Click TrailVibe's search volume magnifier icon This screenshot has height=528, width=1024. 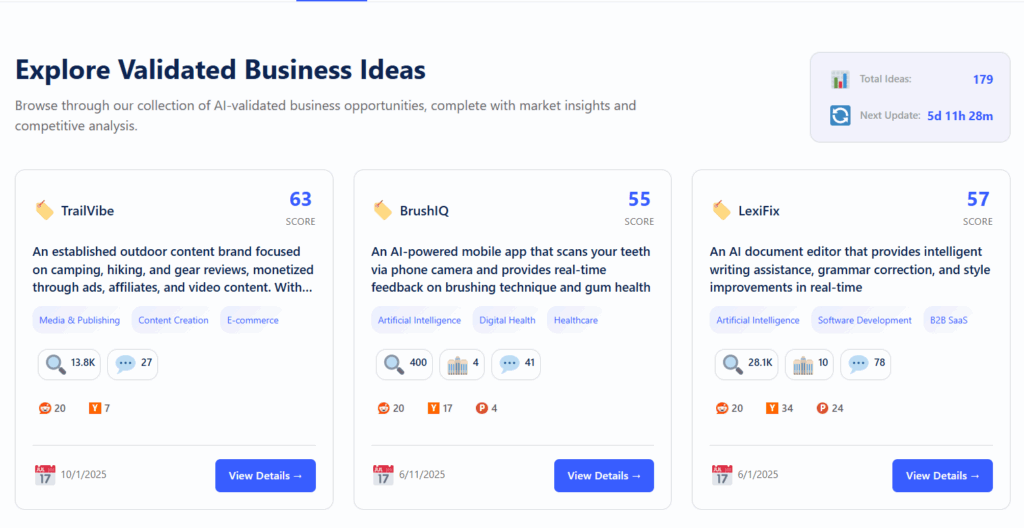point(54,364)
